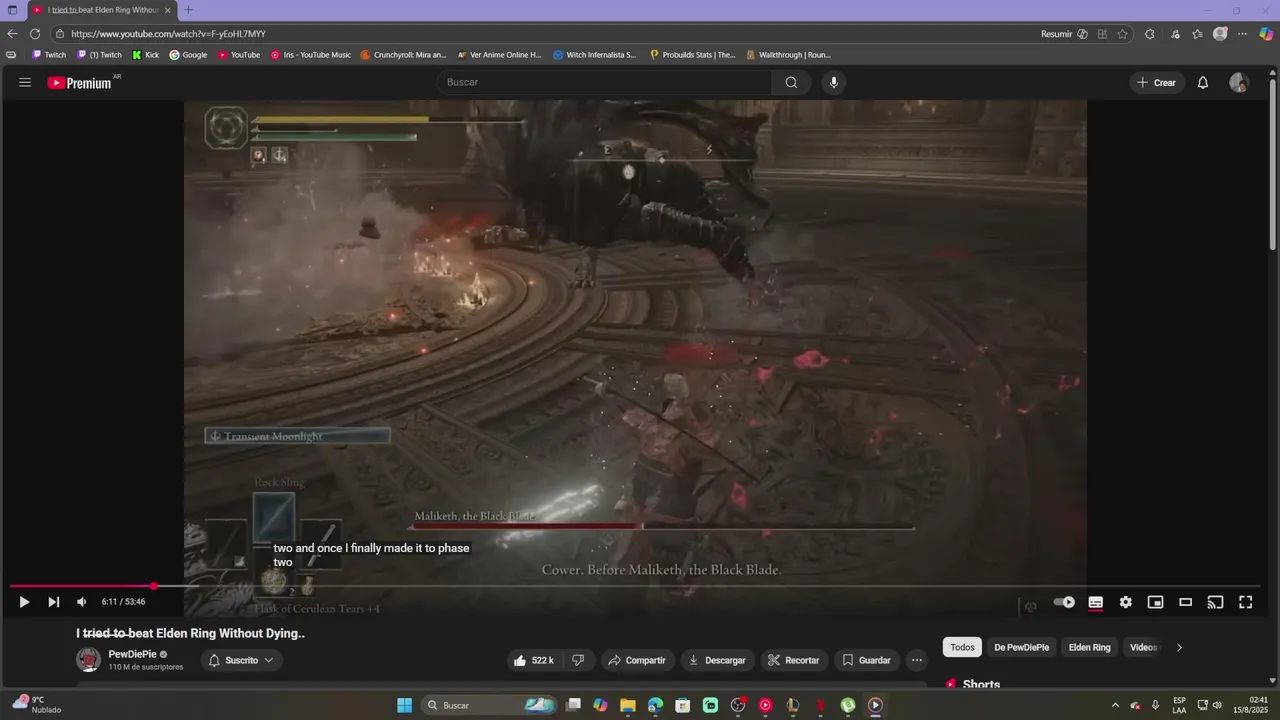Add page to favorites star
This screenshot has height=720, width=1280.
tap(1123, 34)
